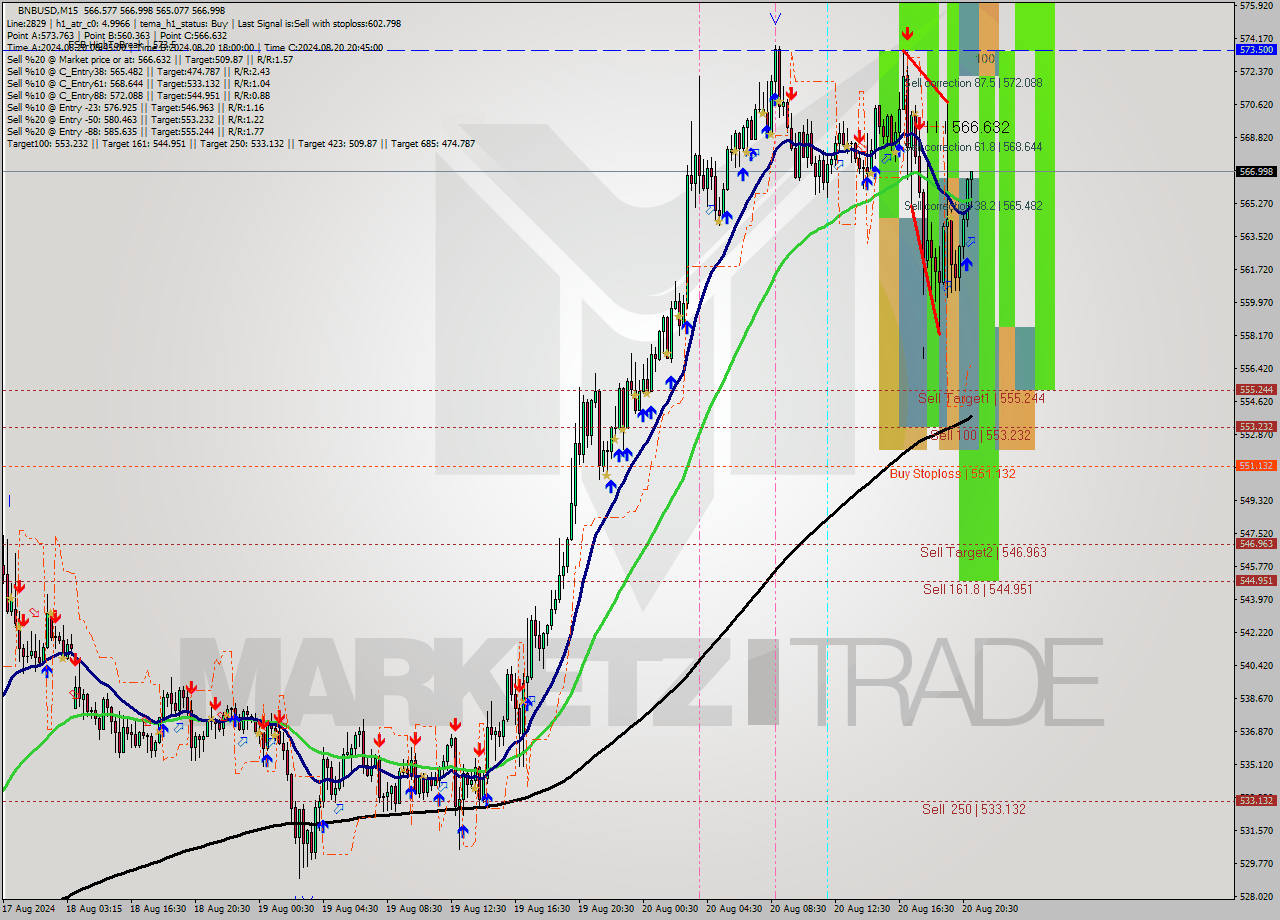Click the 'Sell 250 | 533.132' label

click(974, 809)
